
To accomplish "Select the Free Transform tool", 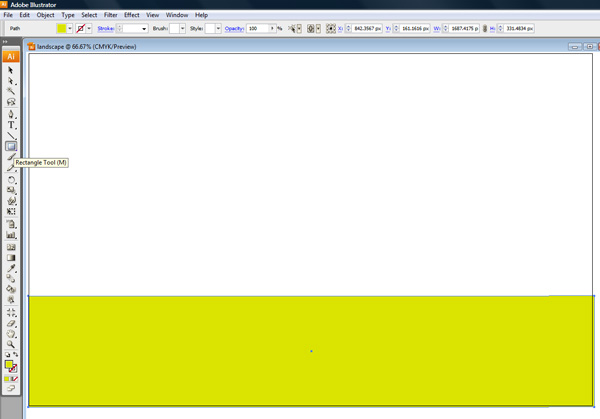I will click(11, 211).
